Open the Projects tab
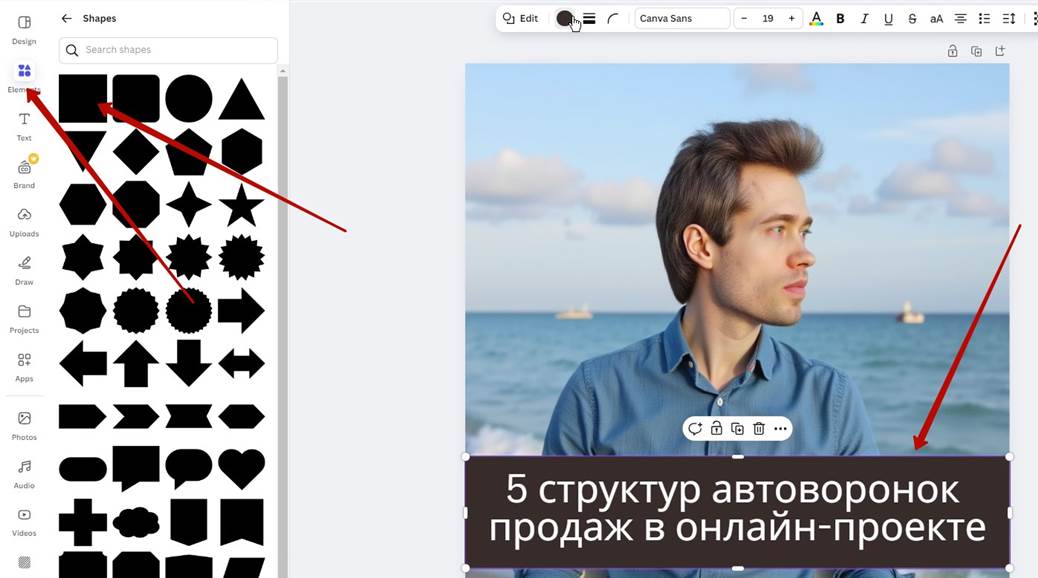This screenshot has width=1038, height=578. 24,317
